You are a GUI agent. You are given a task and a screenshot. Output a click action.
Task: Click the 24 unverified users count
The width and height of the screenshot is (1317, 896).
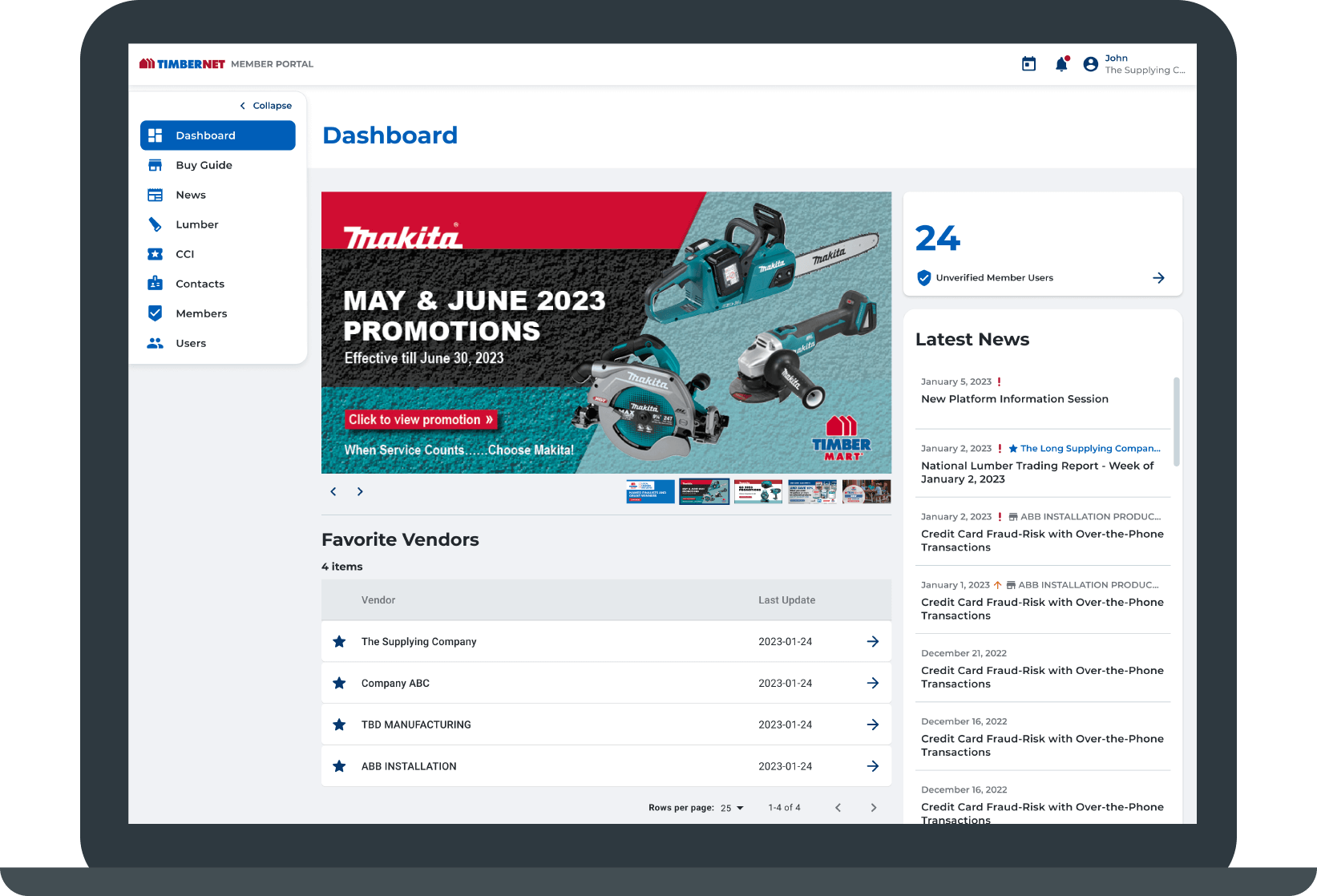pyautogui.click(x=938, y=238)
